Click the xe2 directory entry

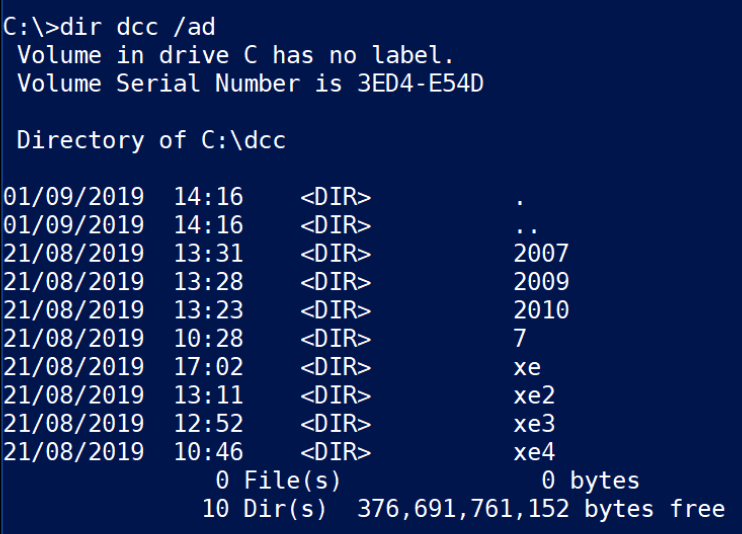tap(534, 396)
